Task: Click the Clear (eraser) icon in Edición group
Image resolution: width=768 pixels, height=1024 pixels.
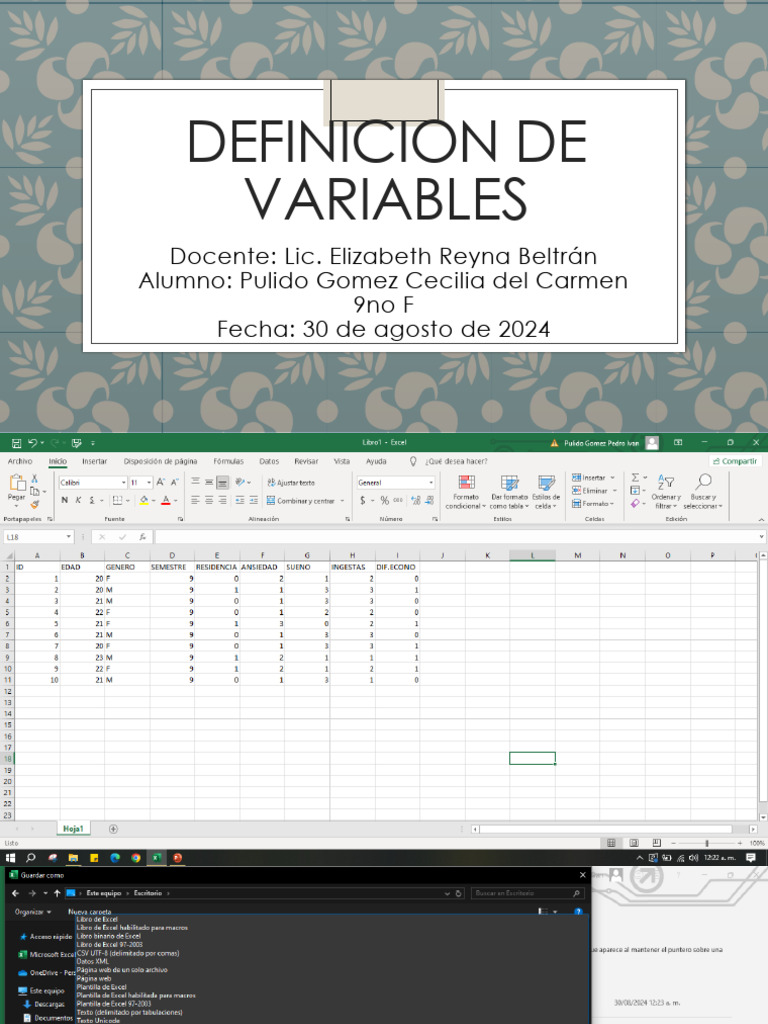Action: [635, 504]
